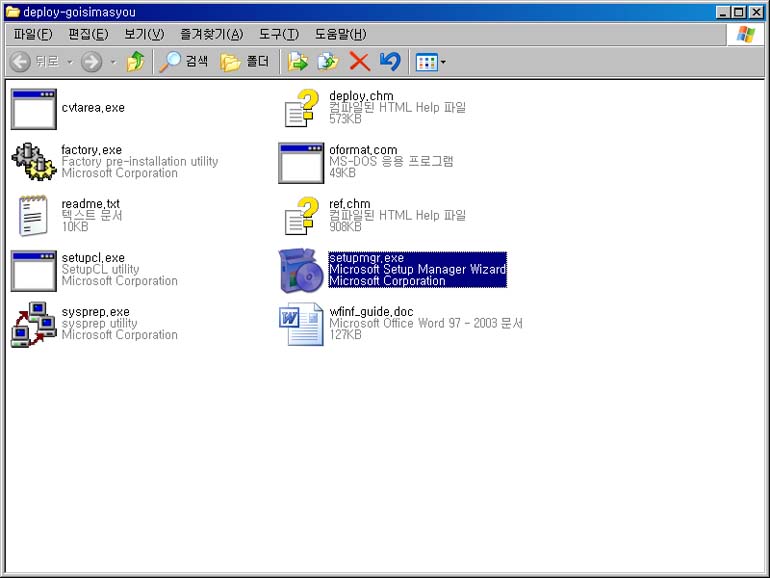Screen dimensions: 770x578
Task: Click the setupmgr.exe file name
Action: [367, 258]
